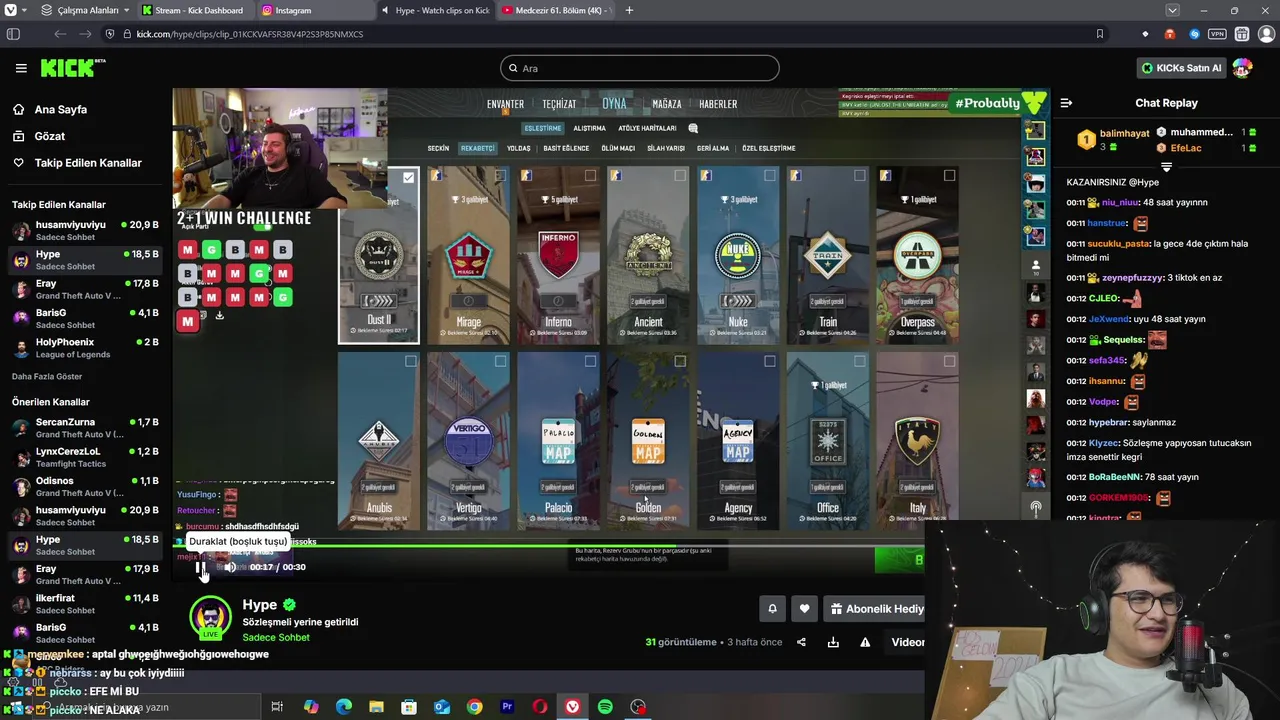Bookmark this page with the bookmark icon
Image resolution: width=1280 pixels, height=720 pixels.
pos(1099,34)
